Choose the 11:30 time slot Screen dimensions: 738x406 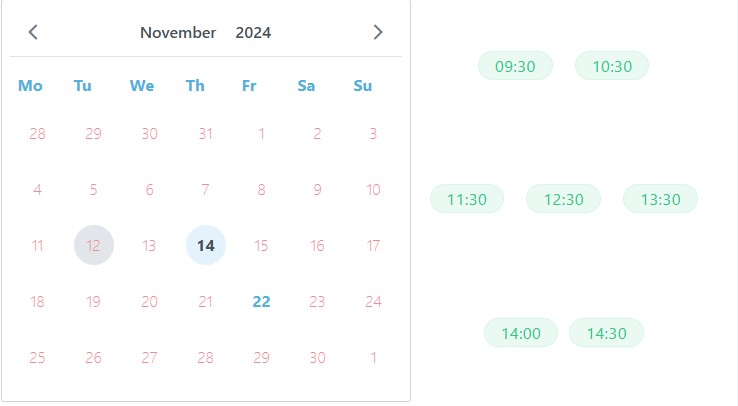[x=466, y=199]
